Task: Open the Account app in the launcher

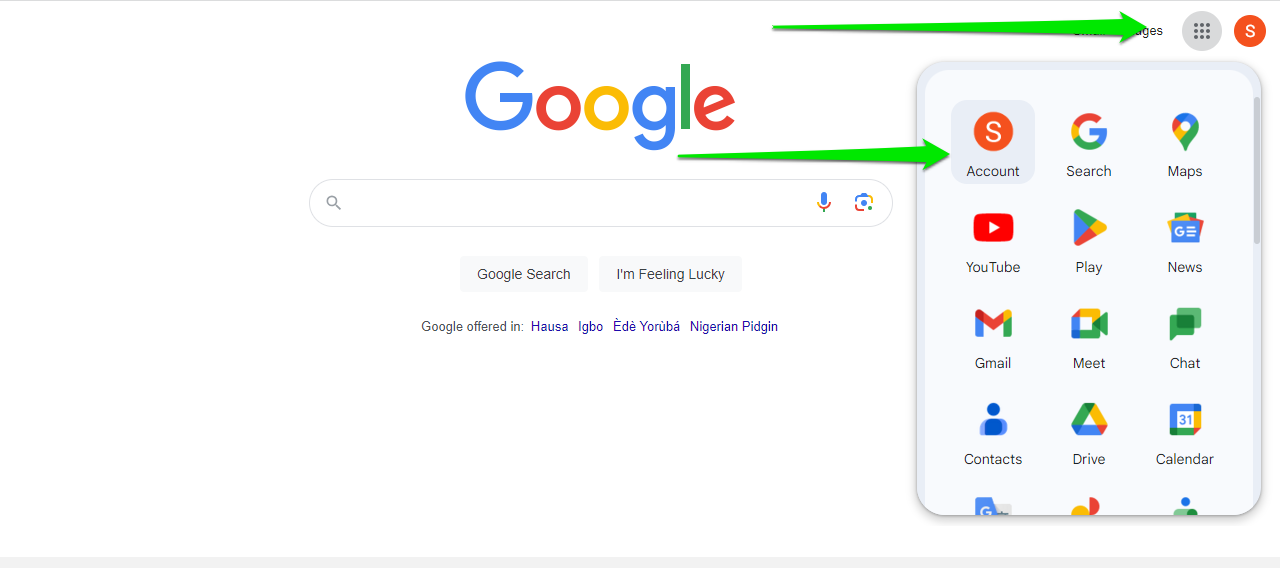Action: pyautogui.click(x=993, y=142)
